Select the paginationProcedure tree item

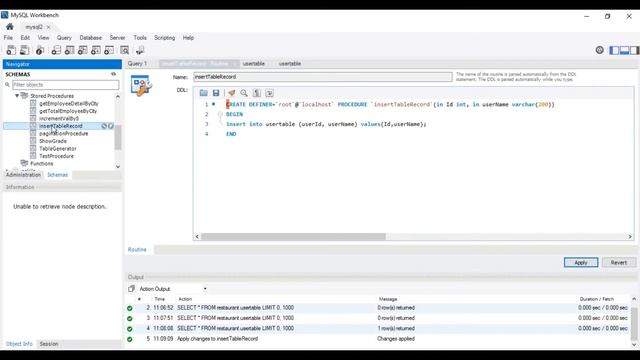click(63, 133)
